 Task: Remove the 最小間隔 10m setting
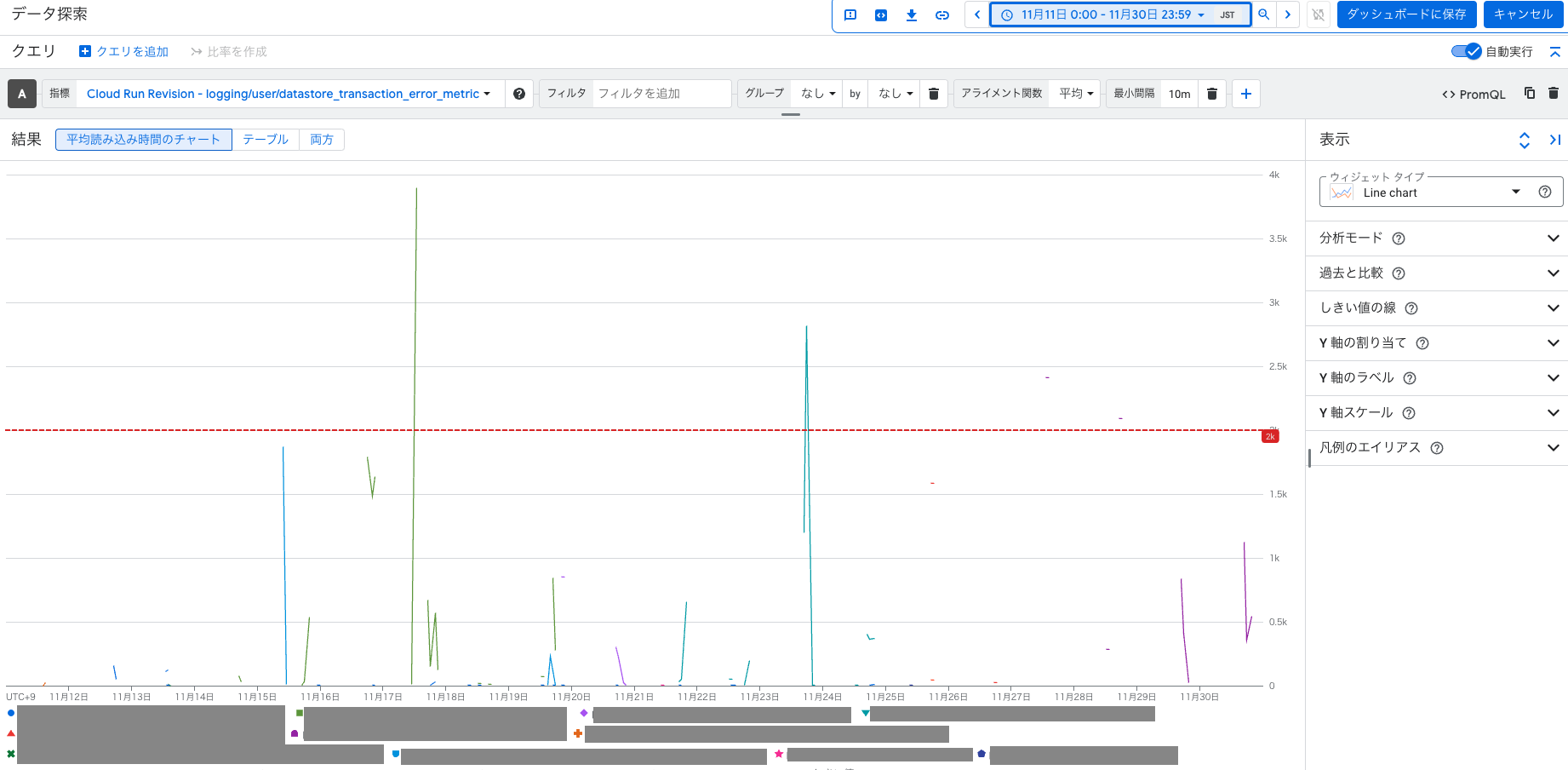1212,94
